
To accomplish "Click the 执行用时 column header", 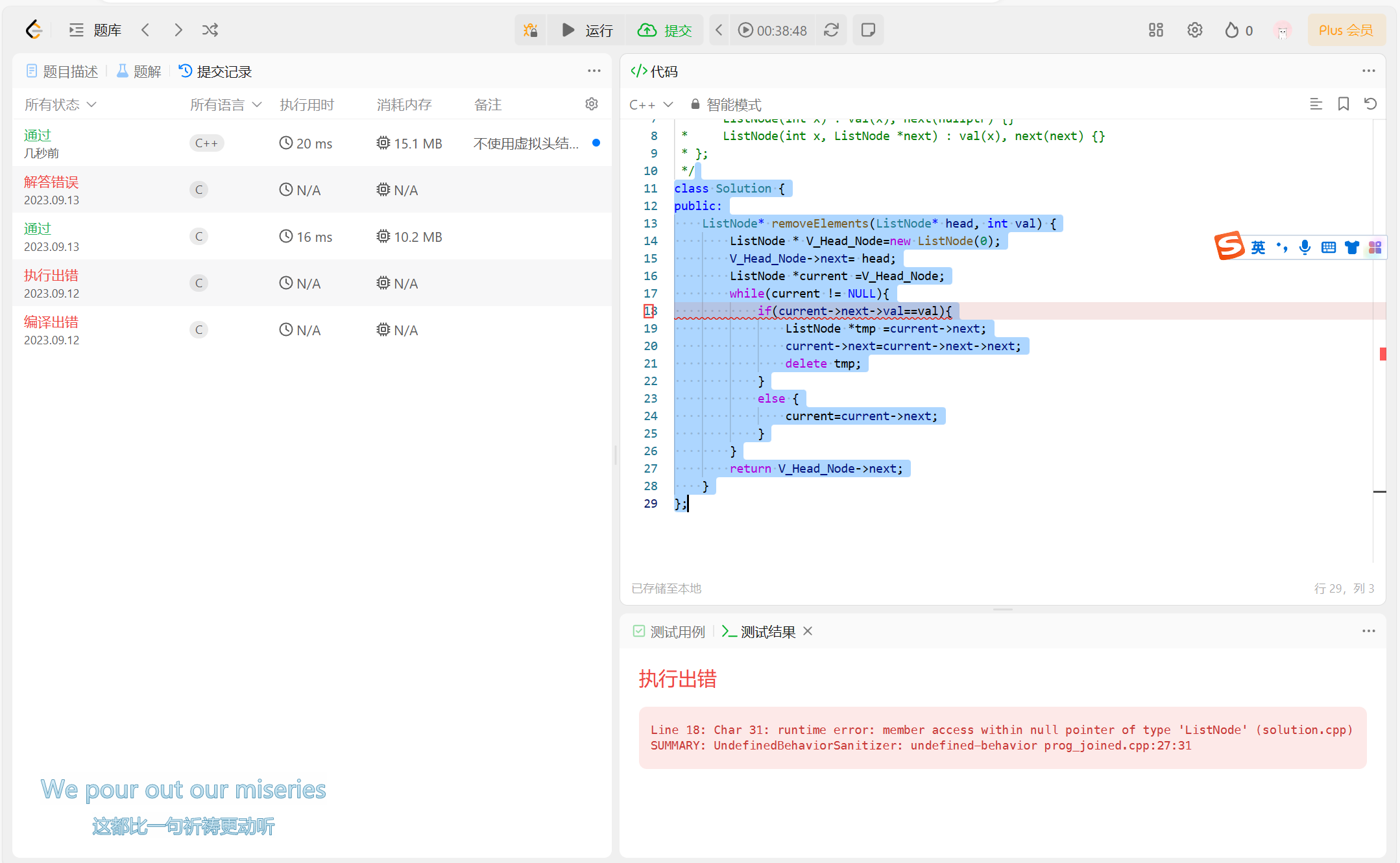I will point(307,104).
